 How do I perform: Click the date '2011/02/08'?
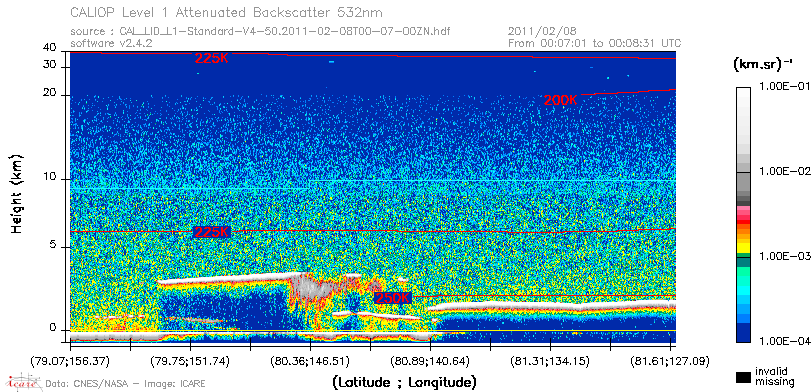pos(543,32)
